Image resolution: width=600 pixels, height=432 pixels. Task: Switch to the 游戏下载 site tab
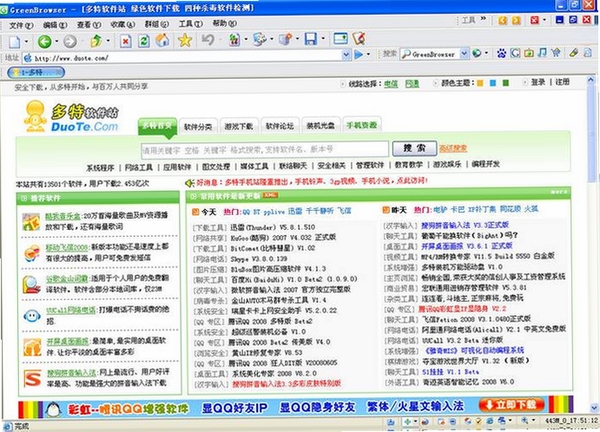238,126
